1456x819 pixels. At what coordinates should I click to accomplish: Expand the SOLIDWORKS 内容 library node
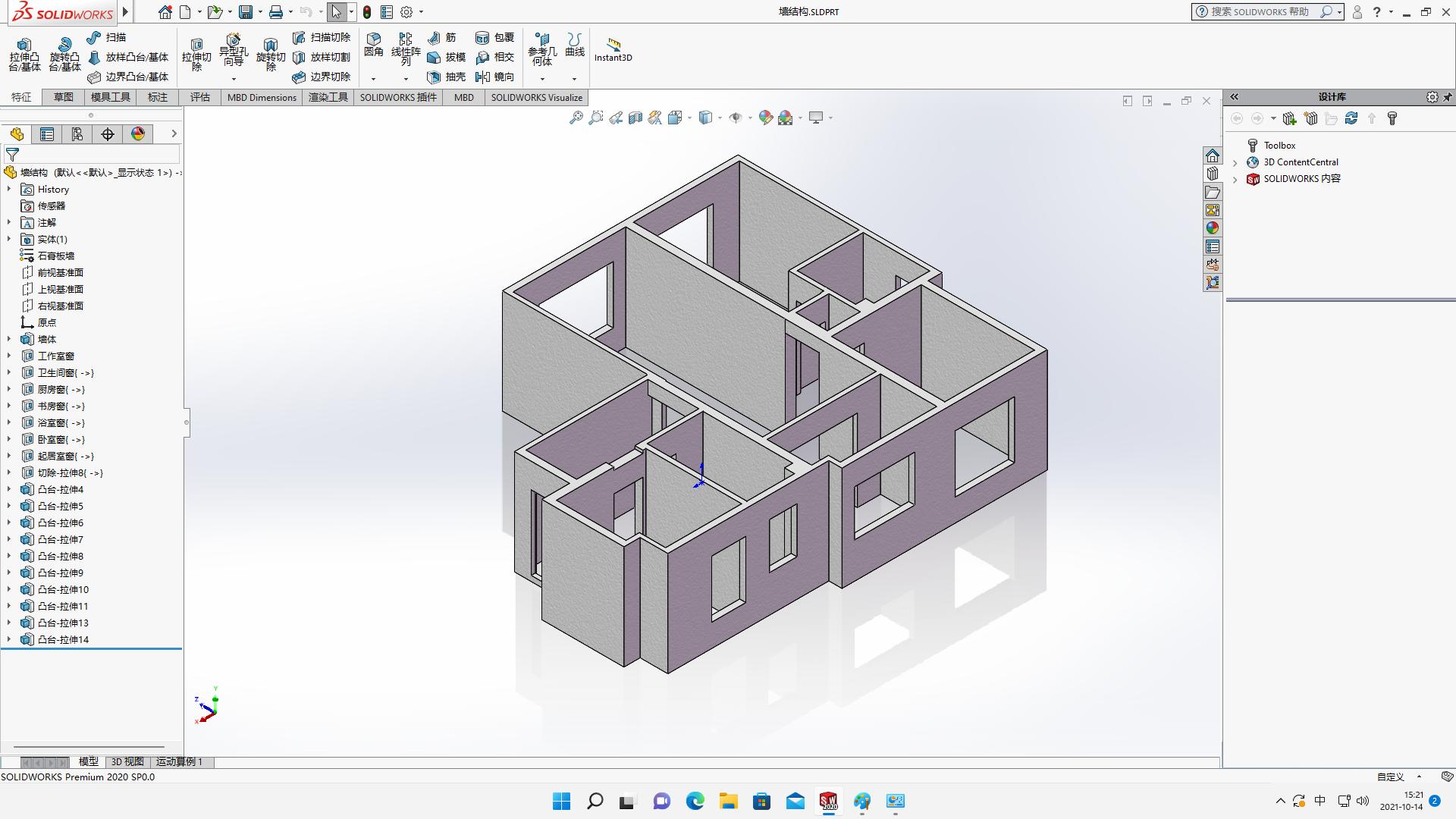[1235, 179]
